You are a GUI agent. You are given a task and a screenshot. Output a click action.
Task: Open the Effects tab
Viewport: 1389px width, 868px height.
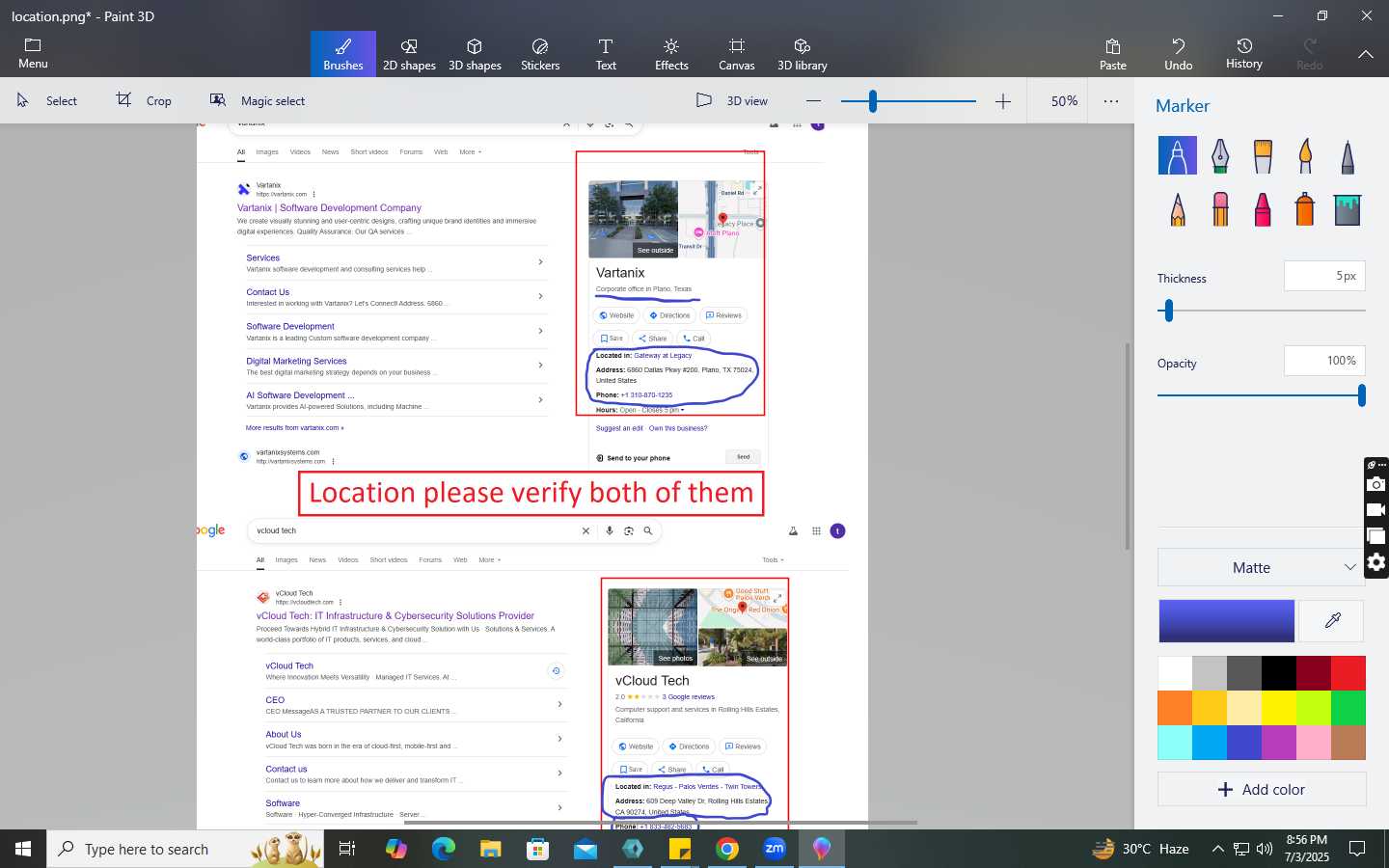tap(671, 54)
